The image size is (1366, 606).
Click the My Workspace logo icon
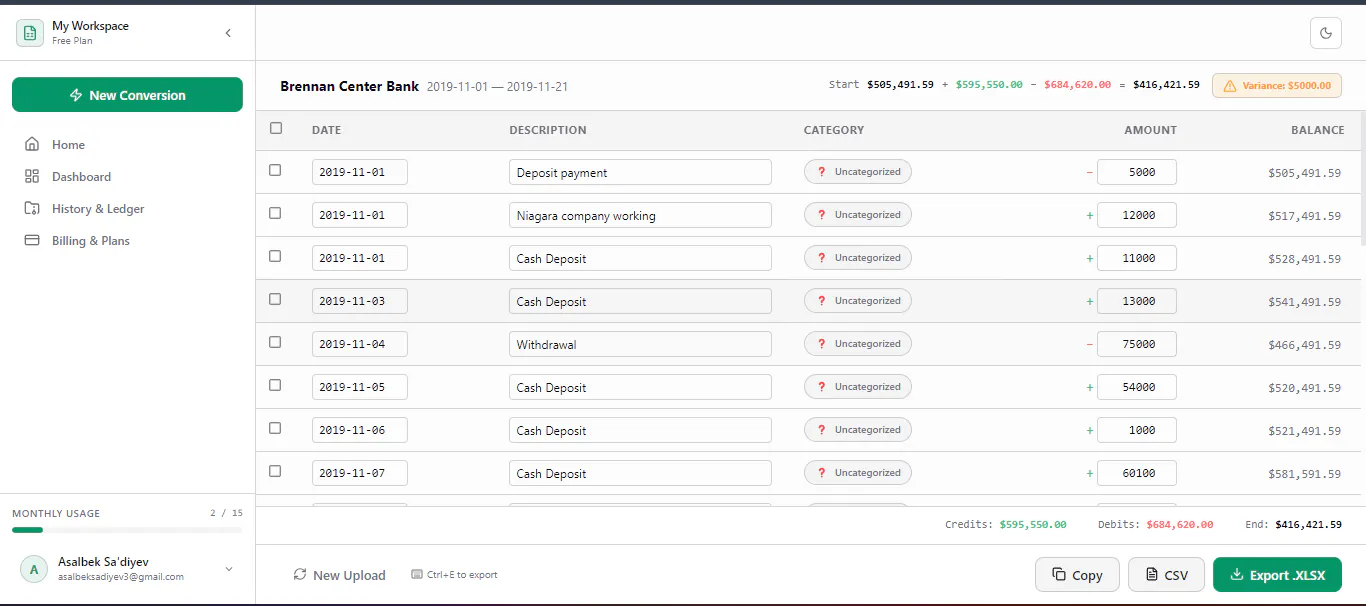pyautogui.click(x=30, y=33)
